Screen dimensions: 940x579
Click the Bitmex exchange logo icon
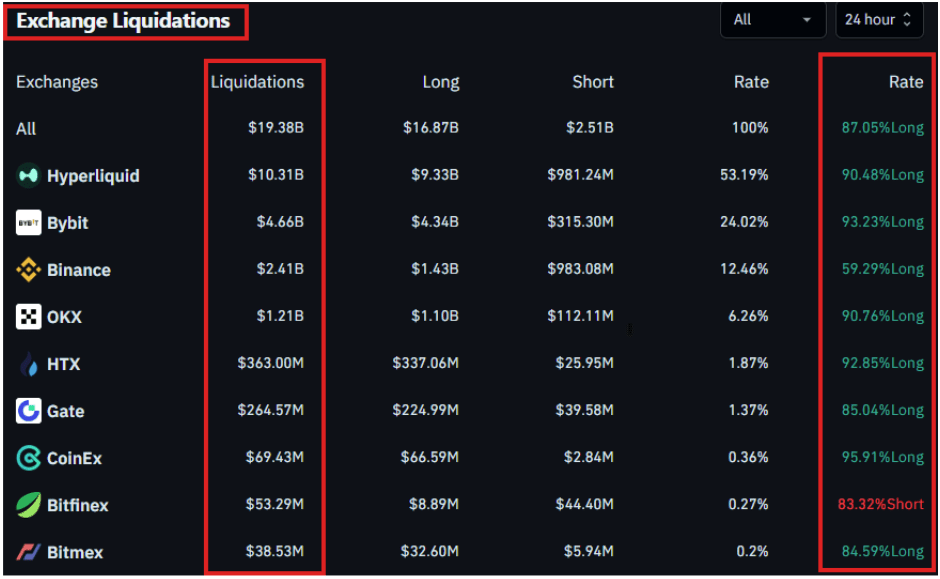point(29,552)
